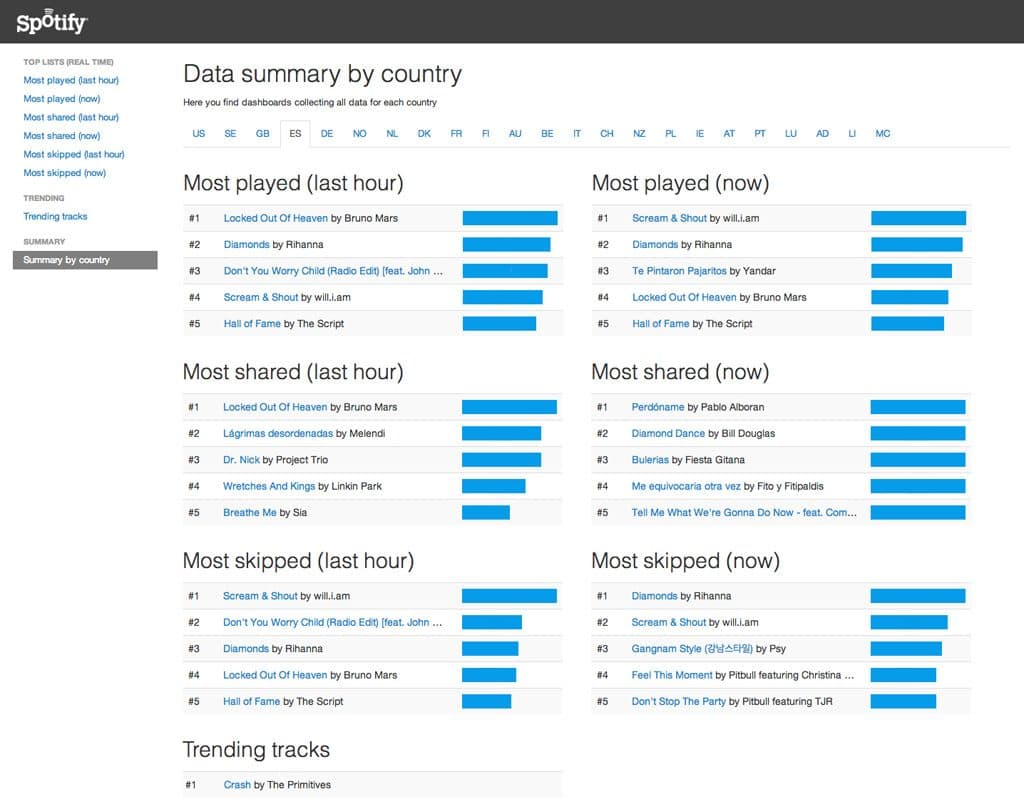Image resolution: width=1024 pixels, height=809 pixels.
Task: Switch to the US country tab
Action: [198, 133]
